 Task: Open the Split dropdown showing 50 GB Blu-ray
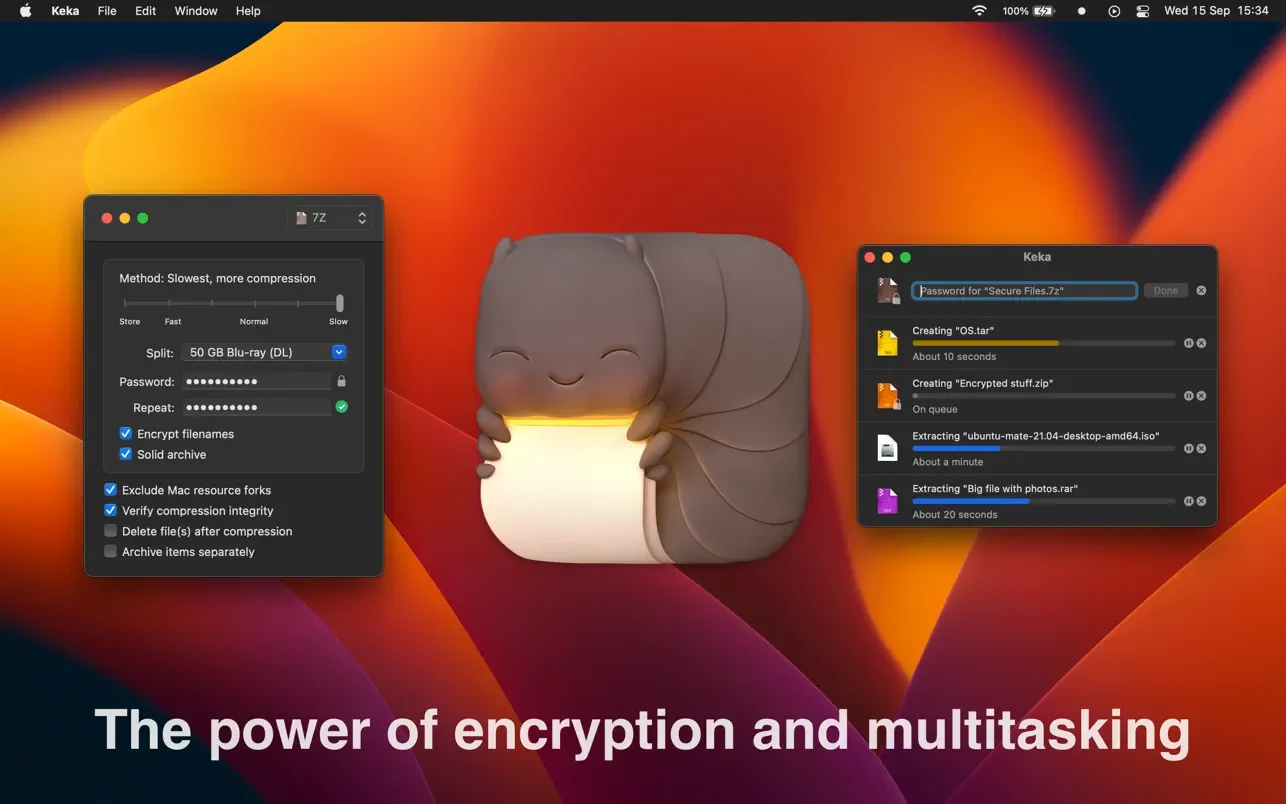pos(338,352)
